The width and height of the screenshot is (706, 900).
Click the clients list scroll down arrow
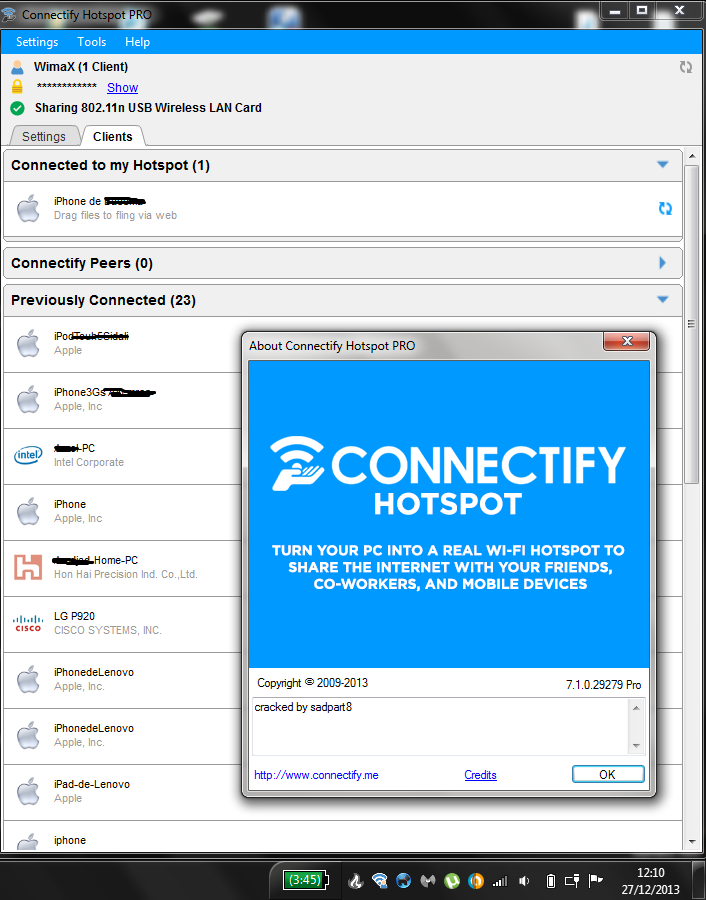pyautogui.click(x=692, y=841)
